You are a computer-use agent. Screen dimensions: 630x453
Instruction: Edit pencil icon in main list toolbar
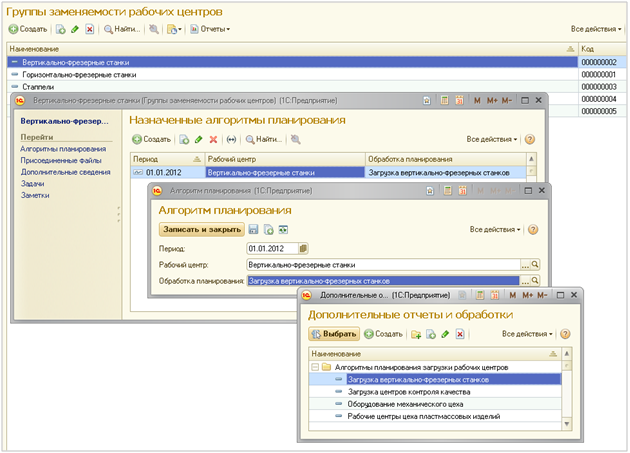(x=75, y=29)
